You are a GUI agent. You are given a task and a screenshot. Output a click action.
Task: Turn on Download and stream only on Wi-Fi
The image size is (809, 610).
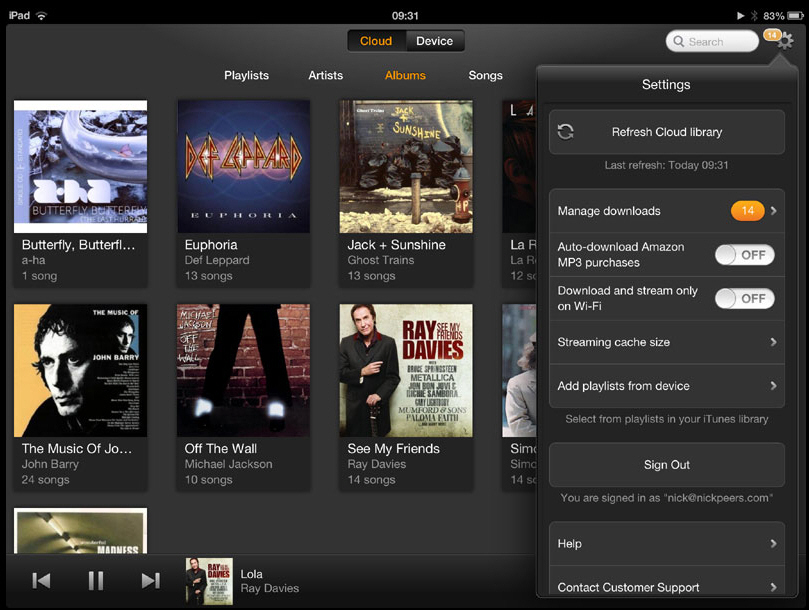(x=745, y=298)
